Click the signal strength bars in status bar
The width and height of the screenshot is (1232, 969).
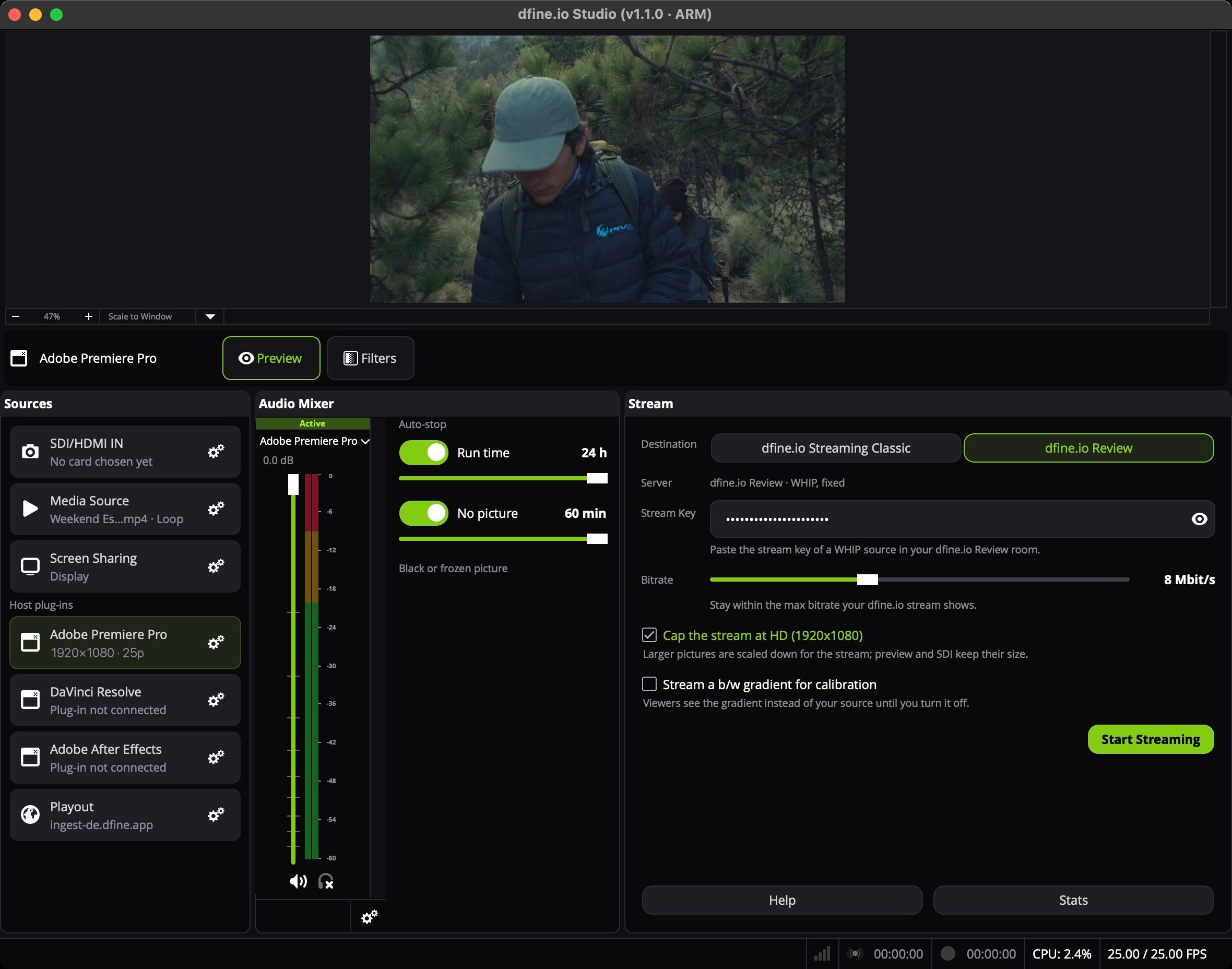point(823,954)
